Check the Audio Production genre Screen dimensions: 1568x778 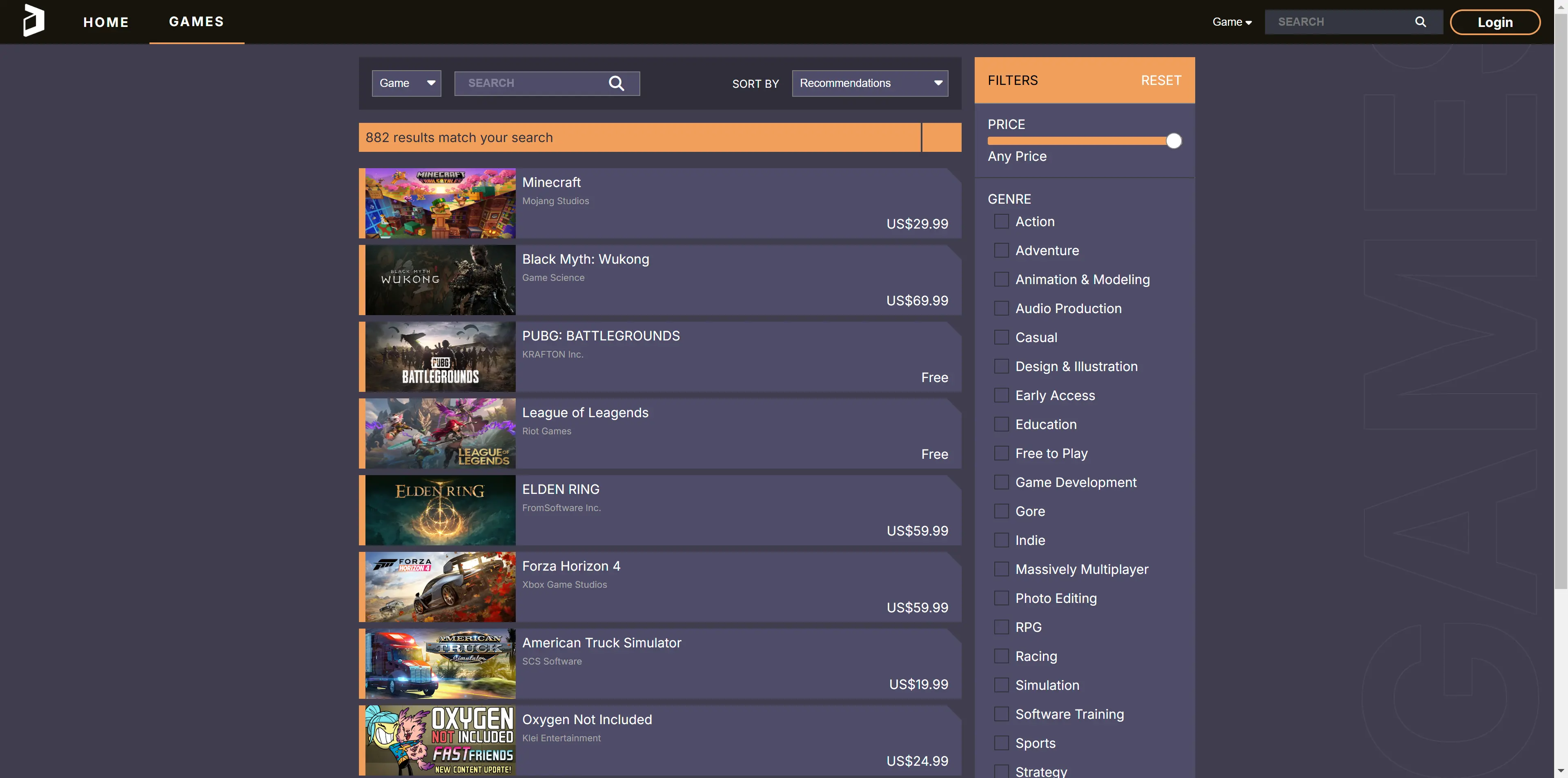pyautogui.click(x=1001, y=309)
